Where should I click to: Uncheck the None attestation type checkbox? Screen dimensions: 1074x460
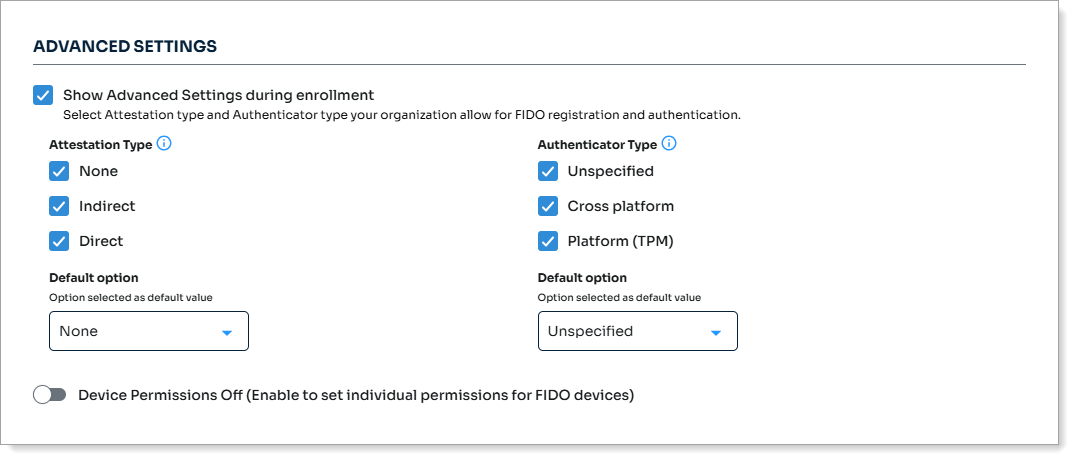coord(59,171)
